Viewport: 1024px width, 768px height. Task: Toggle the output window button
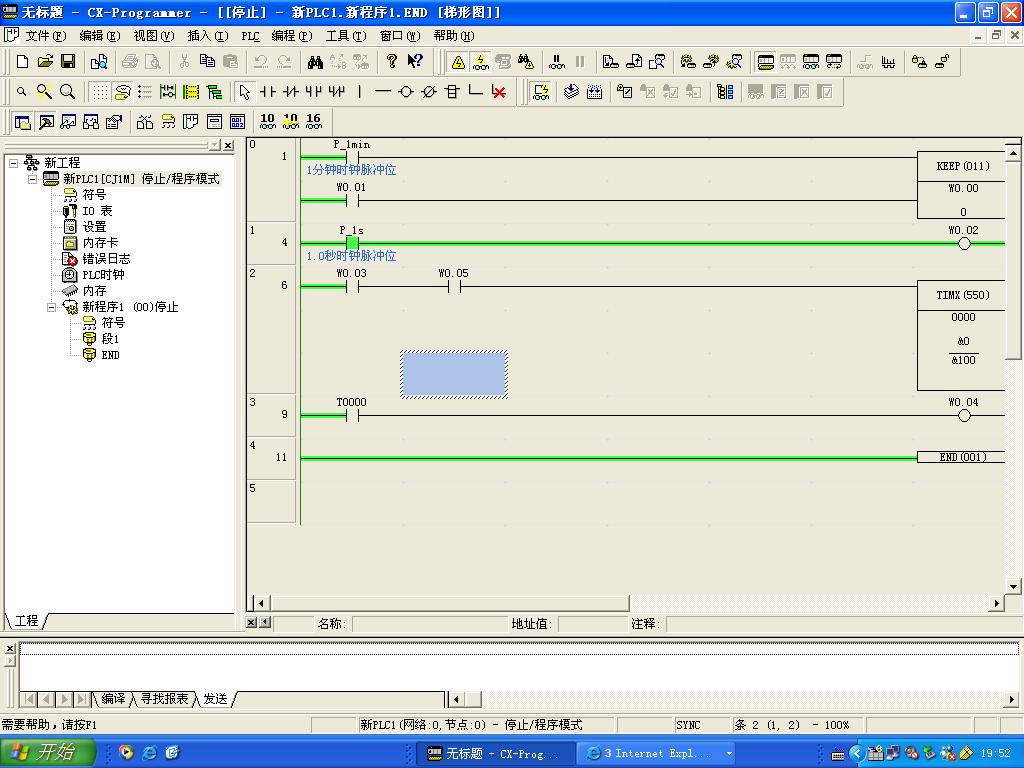[46, 122]
